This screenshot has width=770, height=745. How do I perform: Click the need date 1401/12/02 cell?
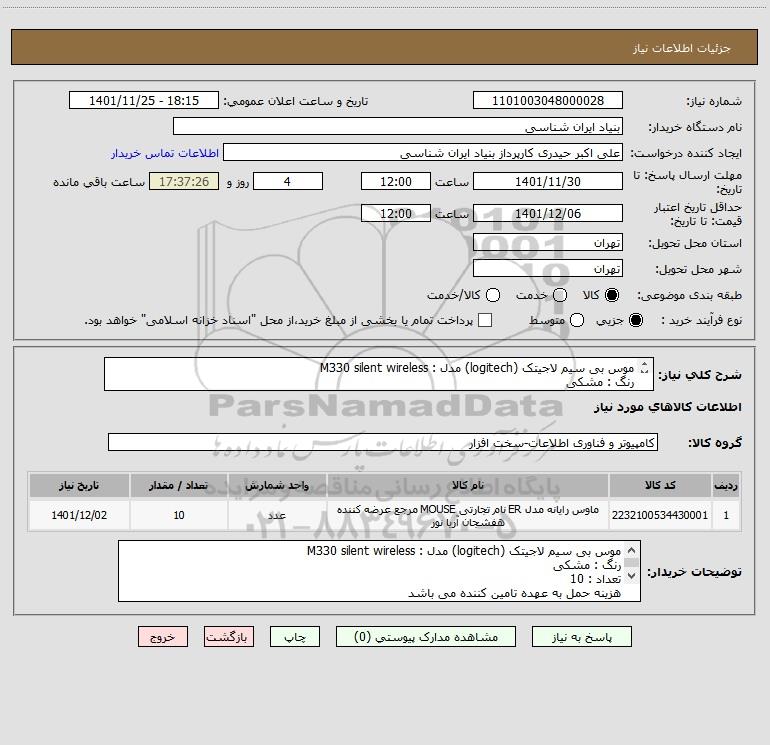pyautogui.click(x=79, y=515)
